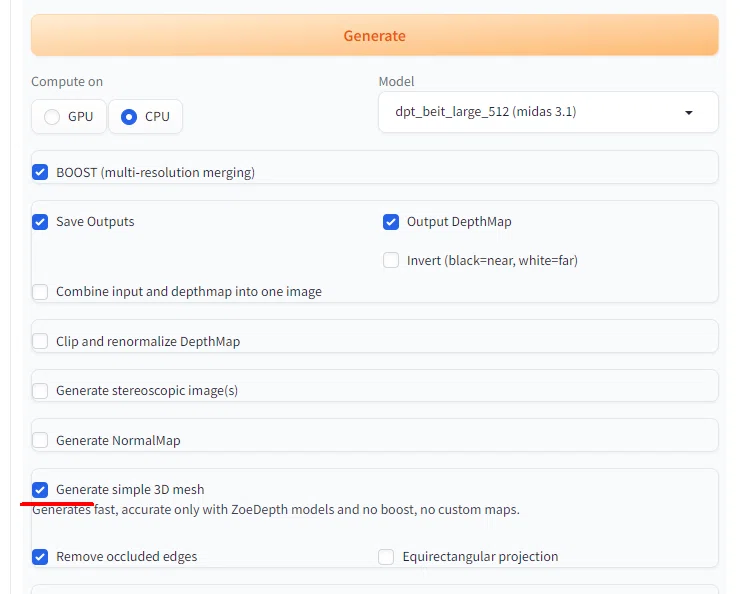Check the Generate NormalMap checkbox
Screen dimensions: 746x594
(40, 440)
